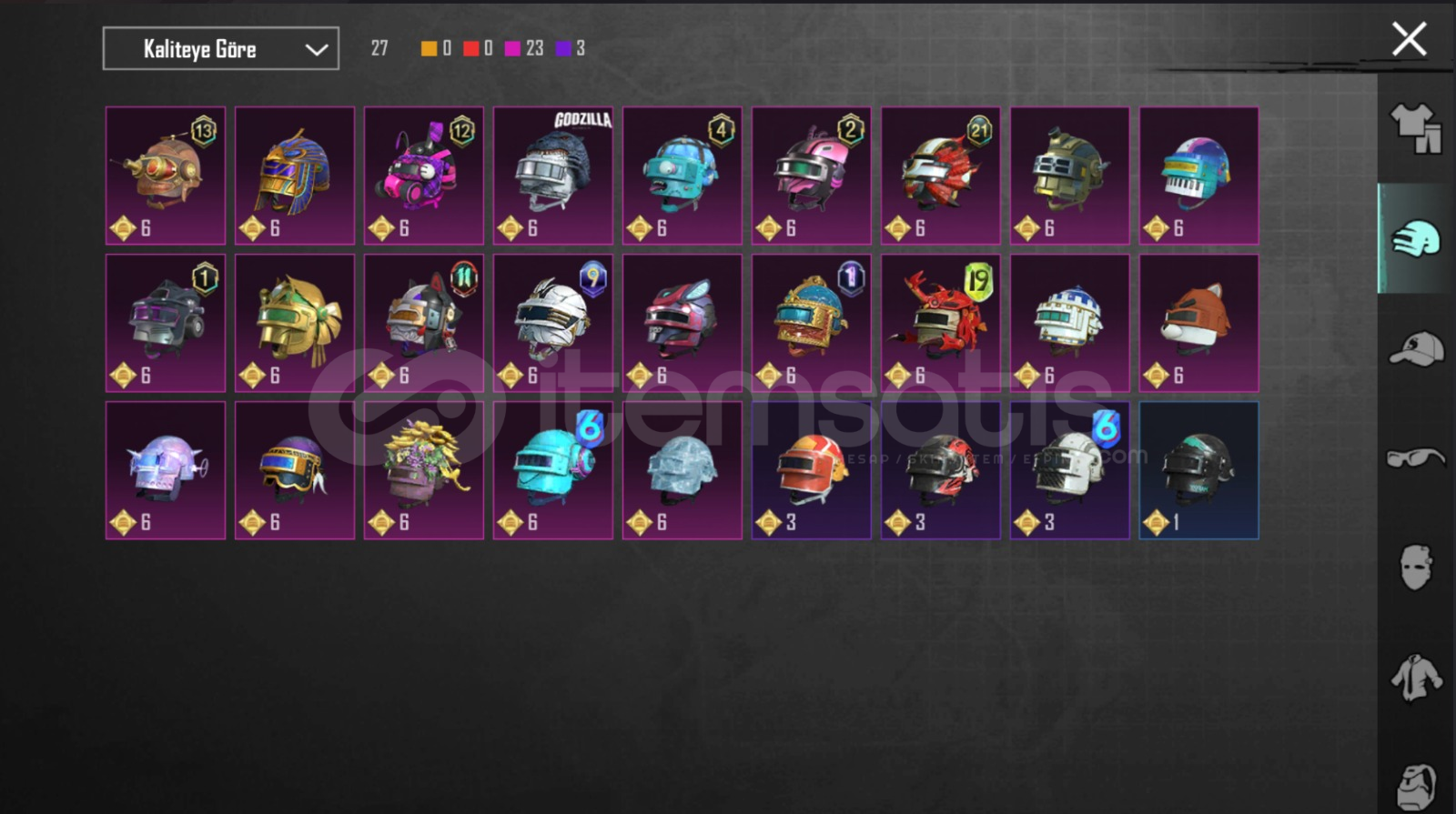
Task: Expand sort options using the chevron arrow
Action: point(316,49)
